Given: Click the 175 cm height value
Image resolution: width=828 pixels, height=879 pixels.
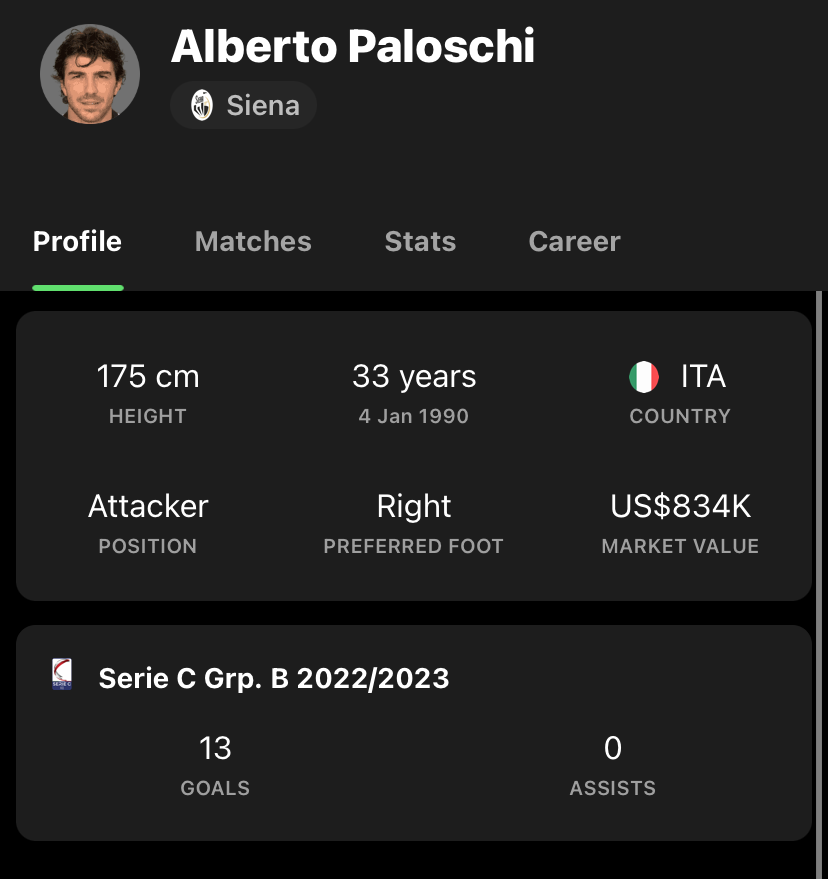Looking at the screenshot, I should point(148,376).
